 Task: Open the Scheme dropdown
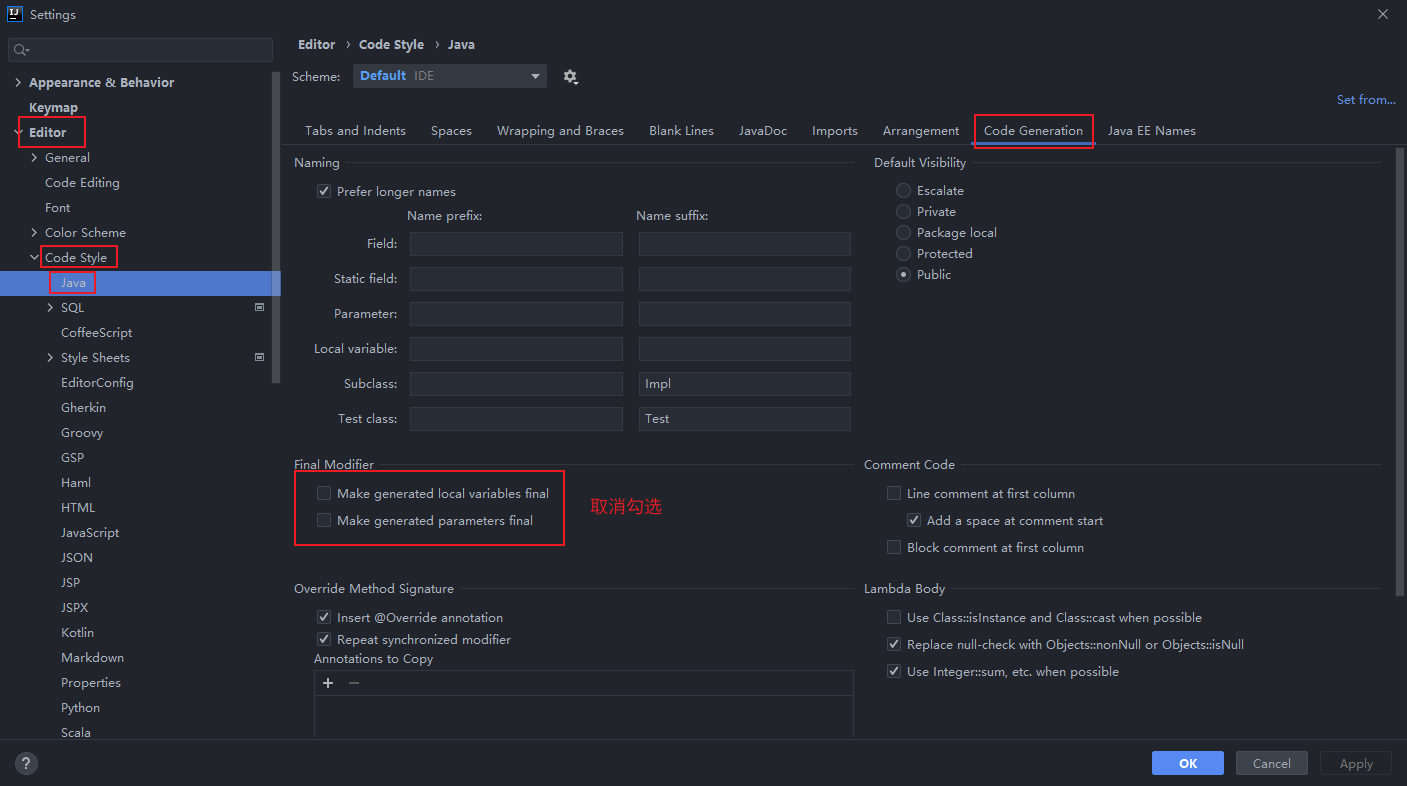coord(449,76)
